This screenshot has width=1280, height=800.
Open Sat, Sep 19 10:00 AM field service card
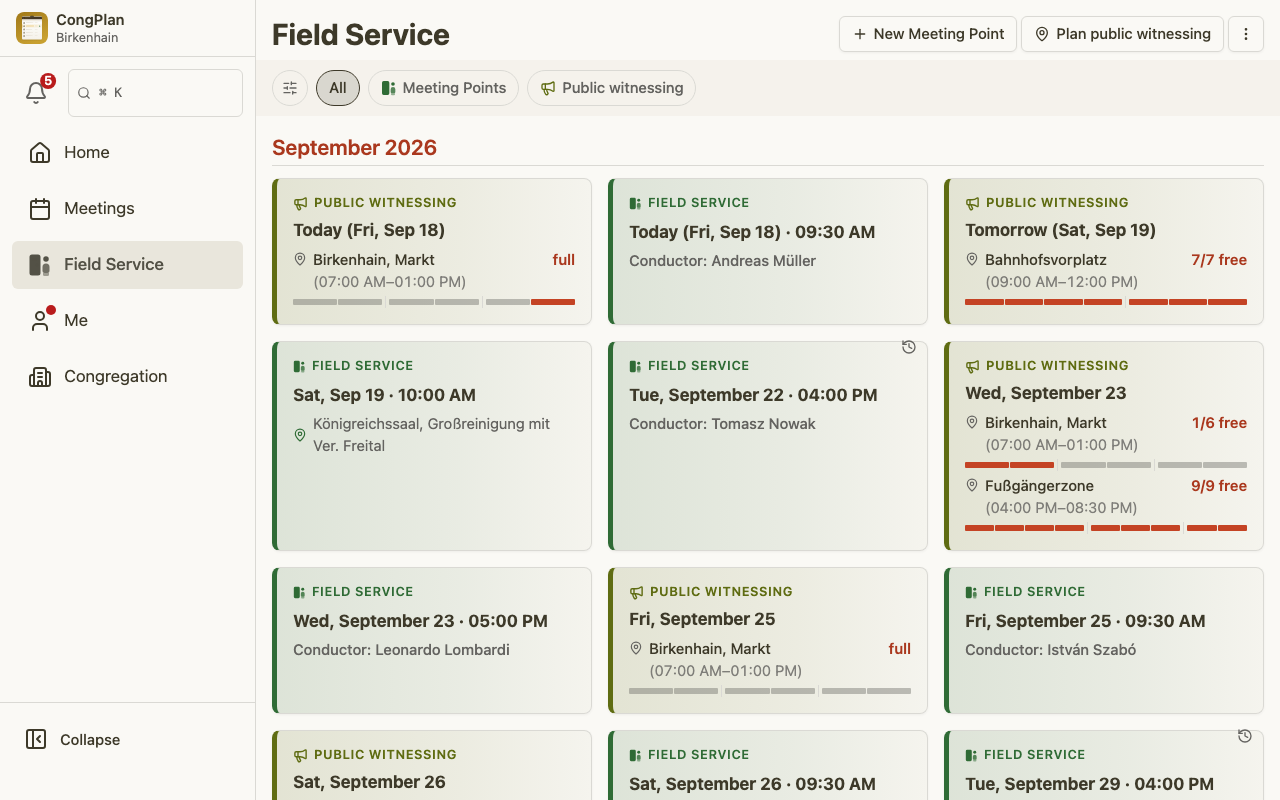pyautogui.click(x=432, y=446)
